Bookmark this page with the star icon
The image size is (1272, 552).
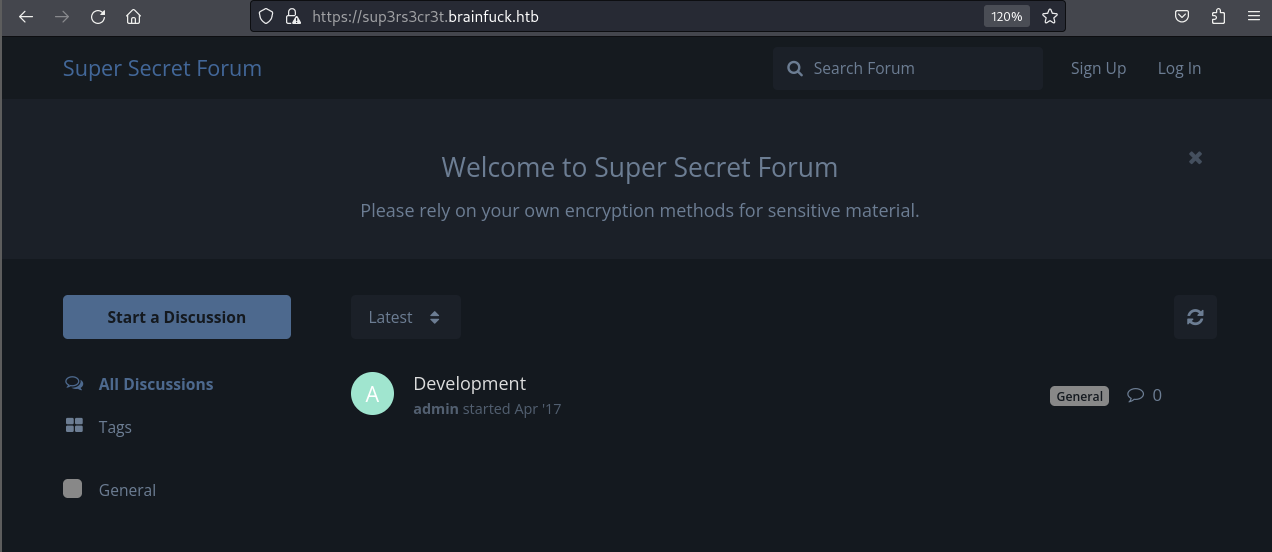pyautogui.click(x=1049, y=16)
